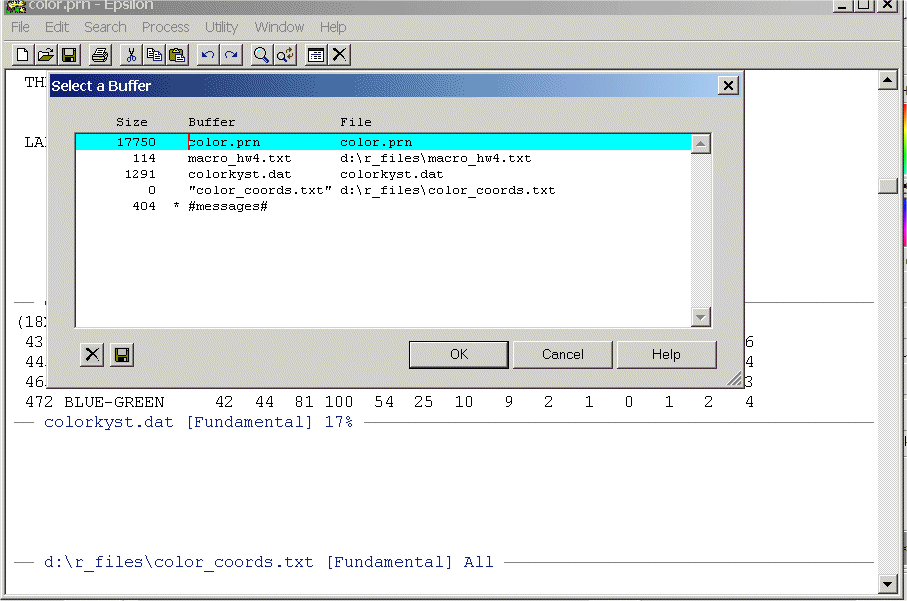Click the Cut scissors icon
The height and width of the screenshot is (601, 907).
(x=131, y=54)
